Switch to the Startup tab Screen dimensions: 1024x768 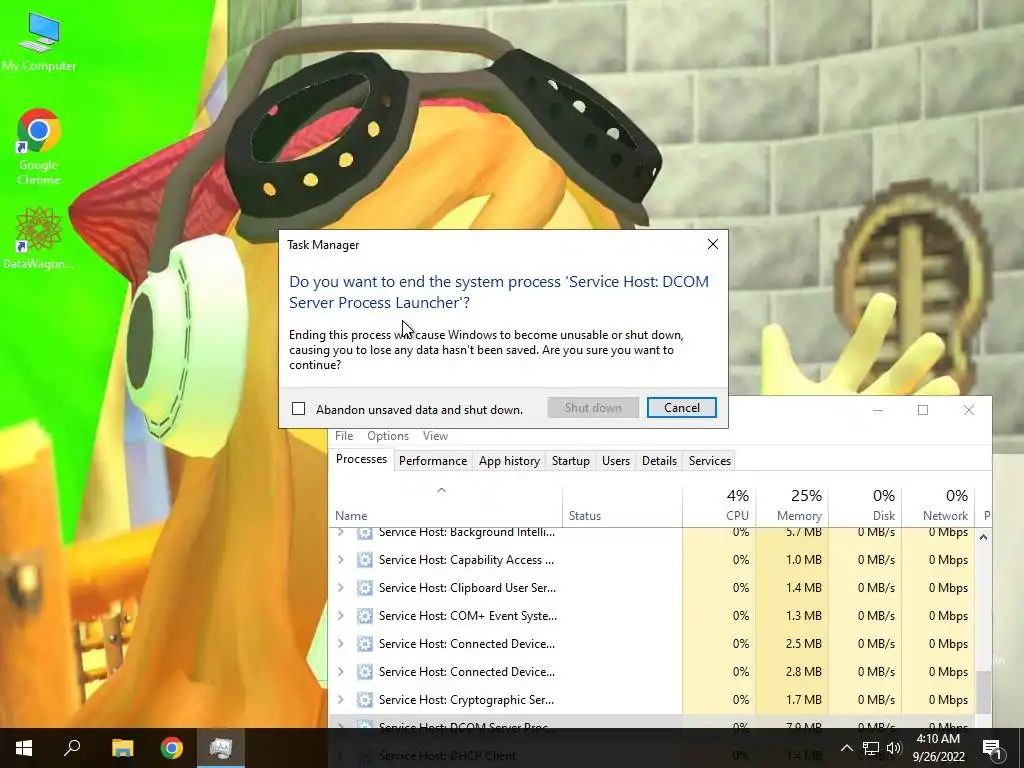click(571, 460)
